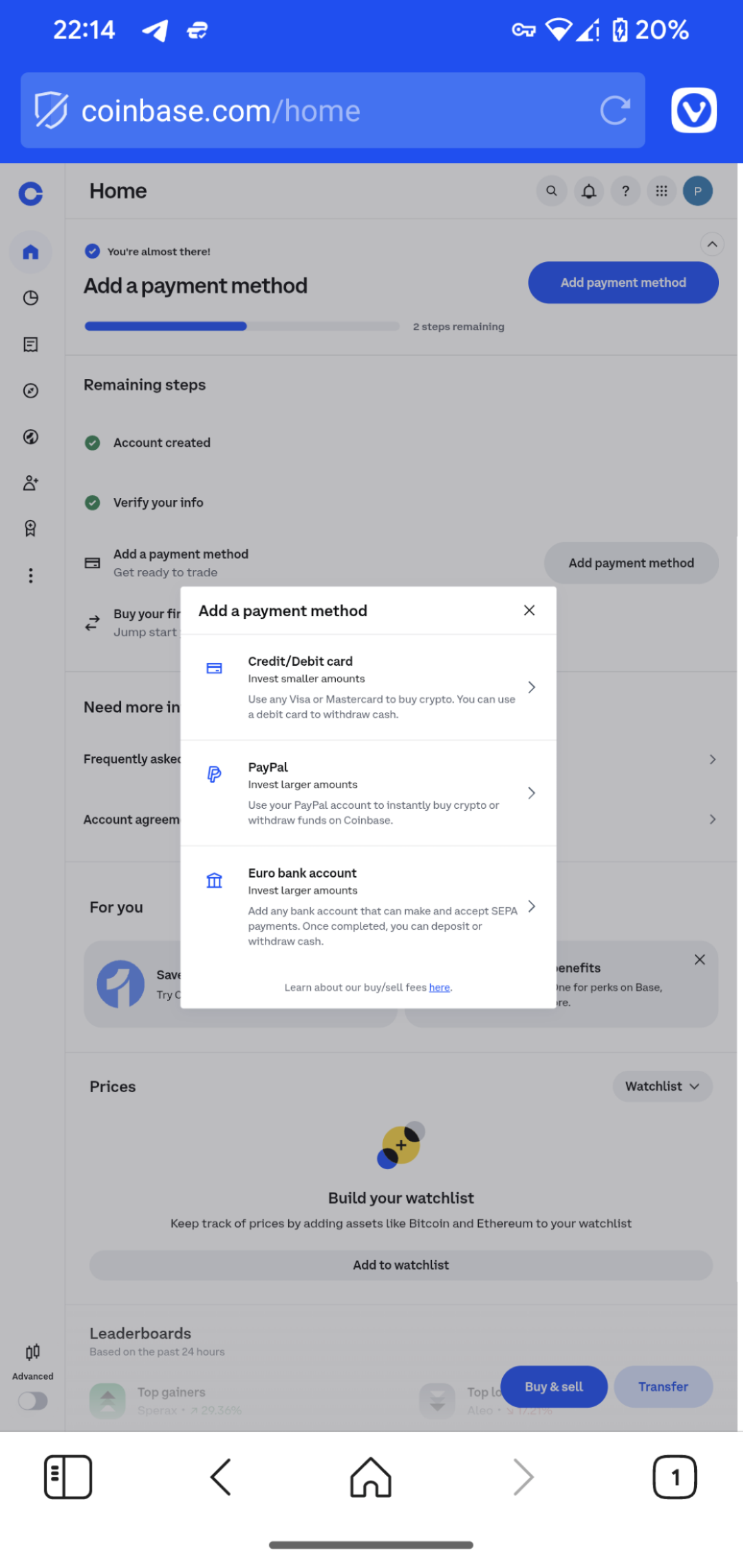The width and height of the screenshot is (743, 1568).
Task: Open the help question mark icon
Action: pyautogui.click(x=625, y=191)
